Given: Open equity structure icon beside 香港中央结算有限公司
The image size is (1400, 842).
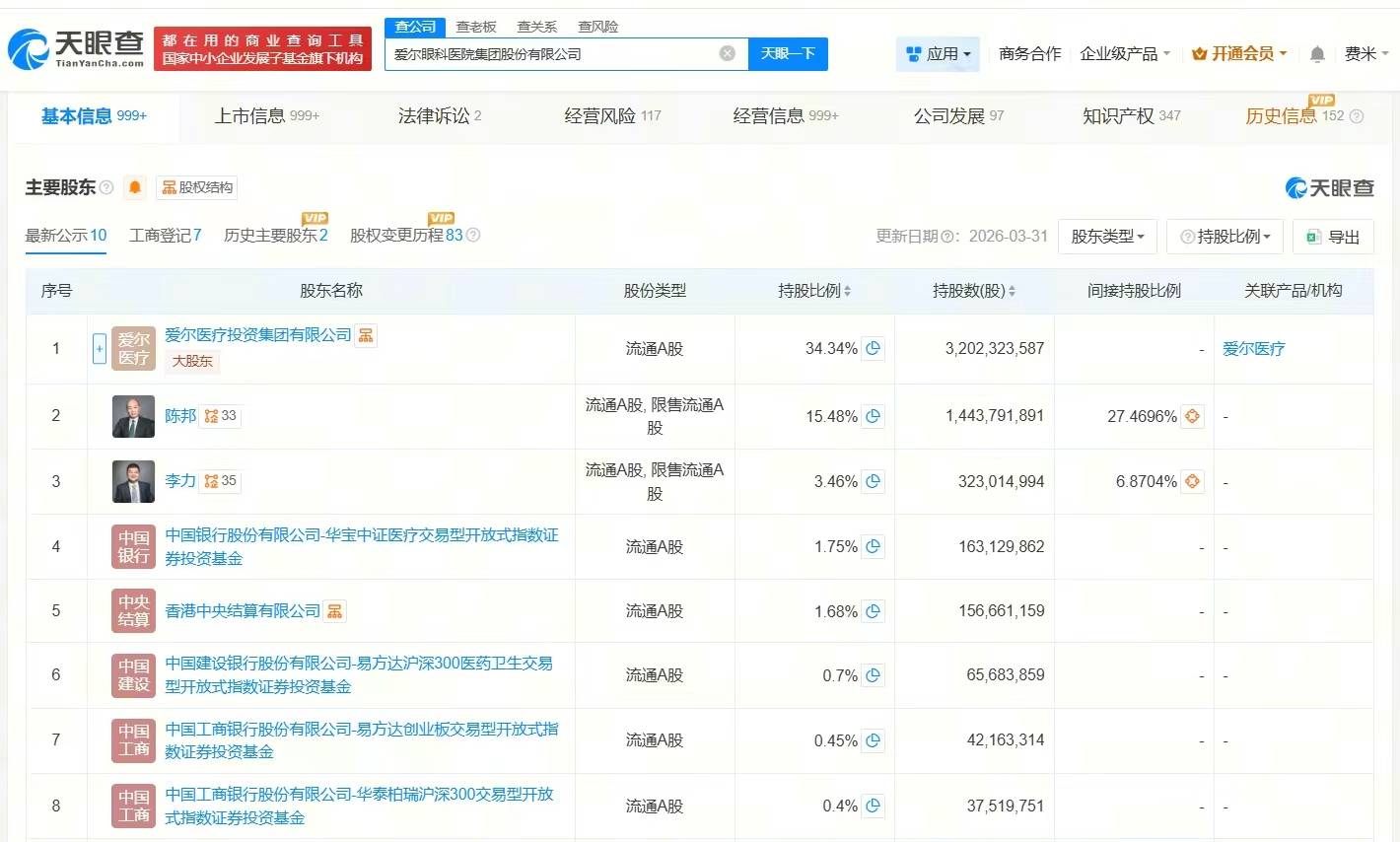Looking at the screenshot, I should coord(335,611).
